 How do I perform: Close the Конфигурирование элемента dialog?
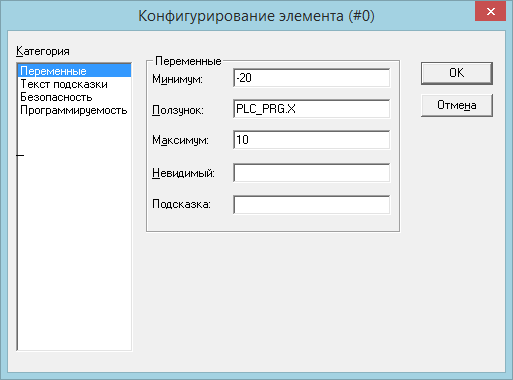pyautogui.click(x=491, y=12)
